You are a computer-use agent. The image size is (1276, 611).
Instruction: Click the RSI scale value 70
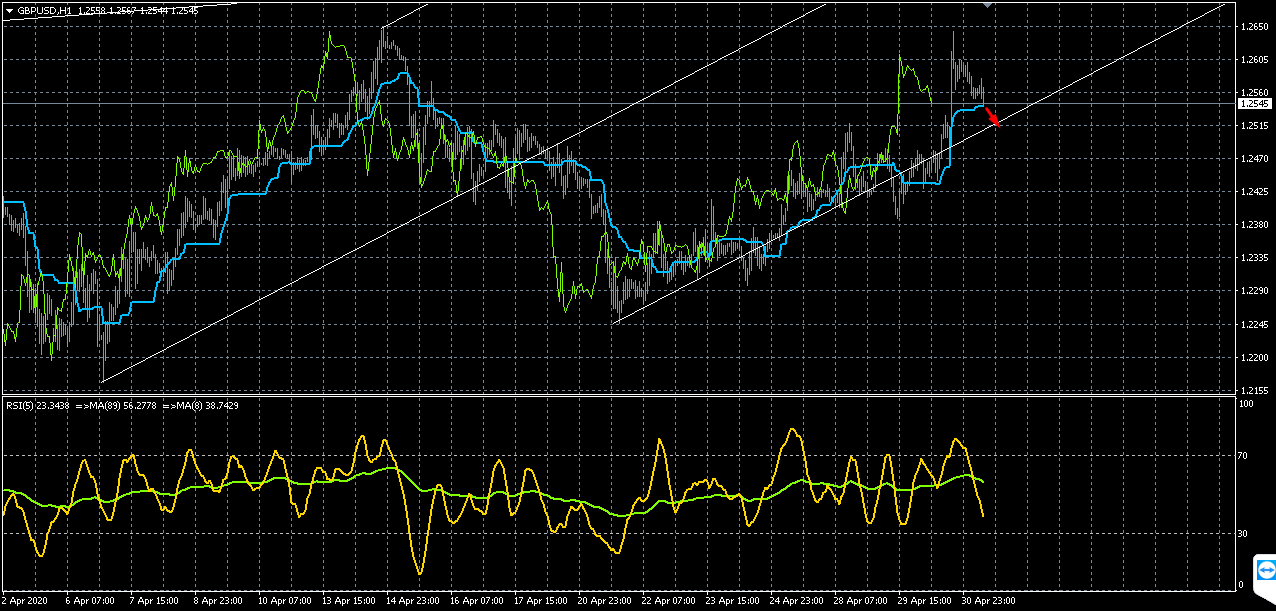[x=1244, y=455]
